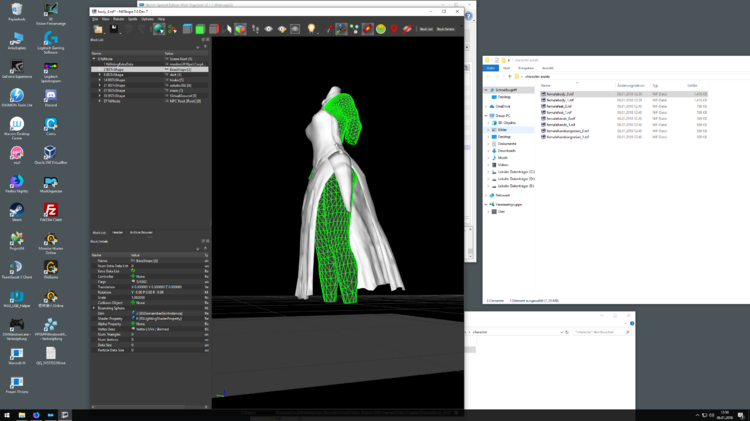Collapse the 0 NiNode Scene Root tree row

point(94,59)
